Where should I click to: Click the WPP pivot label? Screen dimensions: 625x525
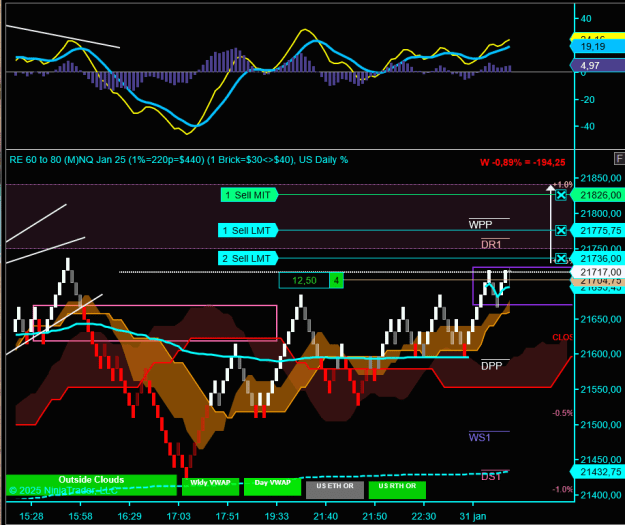480,224
